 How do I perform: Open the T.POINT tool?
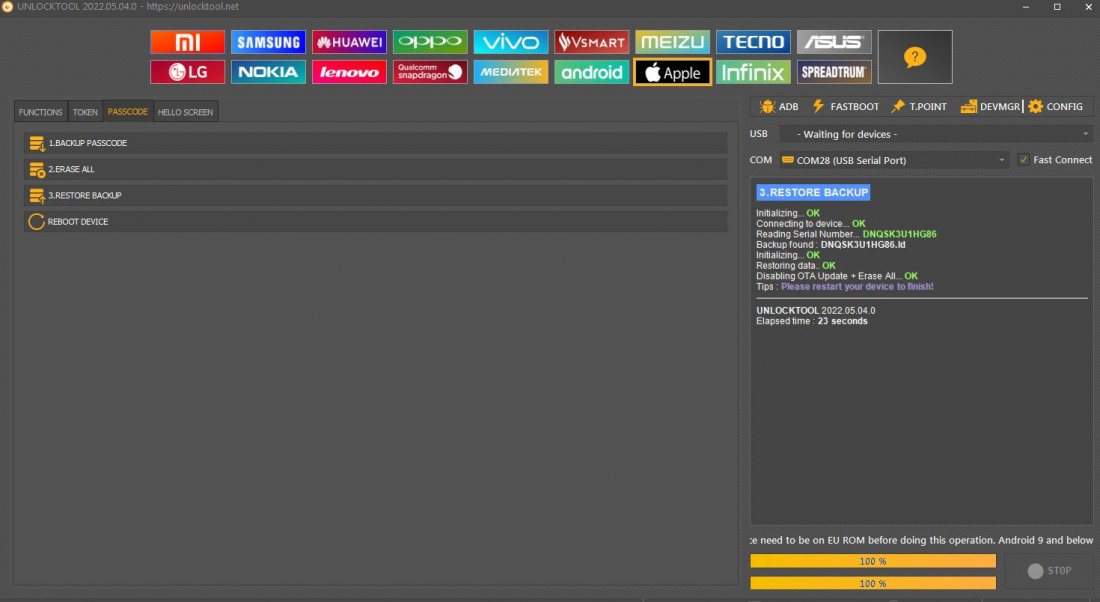[919, 107]
